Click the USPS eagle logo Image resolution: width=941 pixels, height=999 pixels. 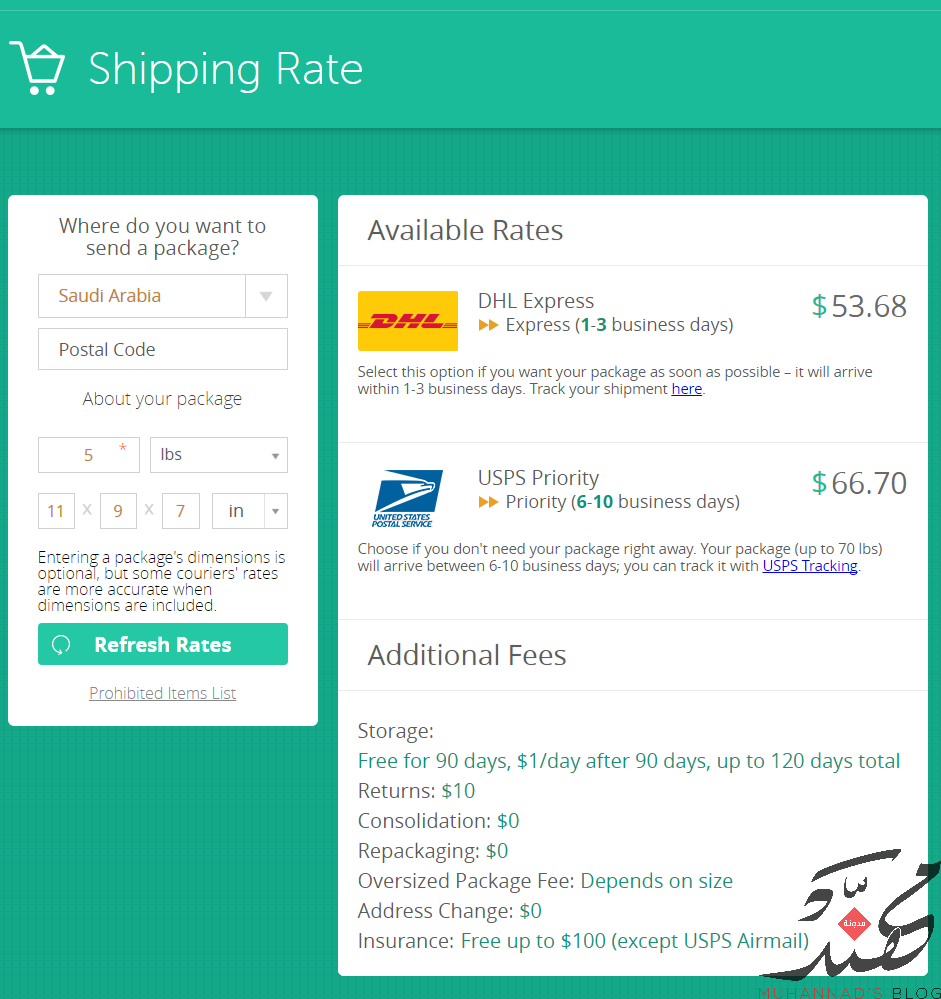[x=408, y=498]
